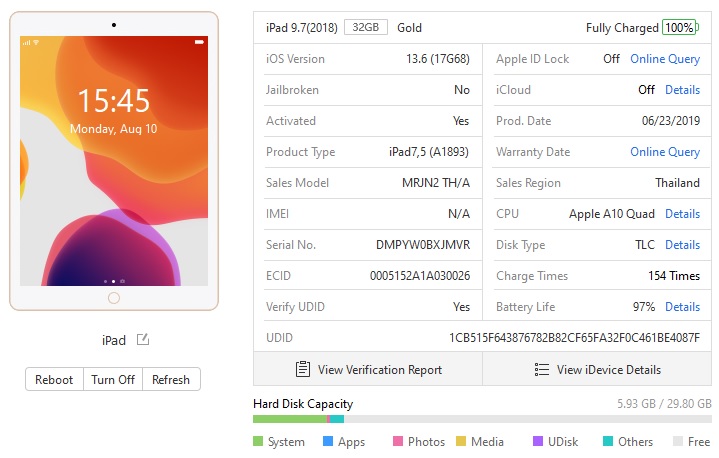Open Battery Life Details link
The height and width of the screenshot is (458, 719).
click(x=682, y=307)
